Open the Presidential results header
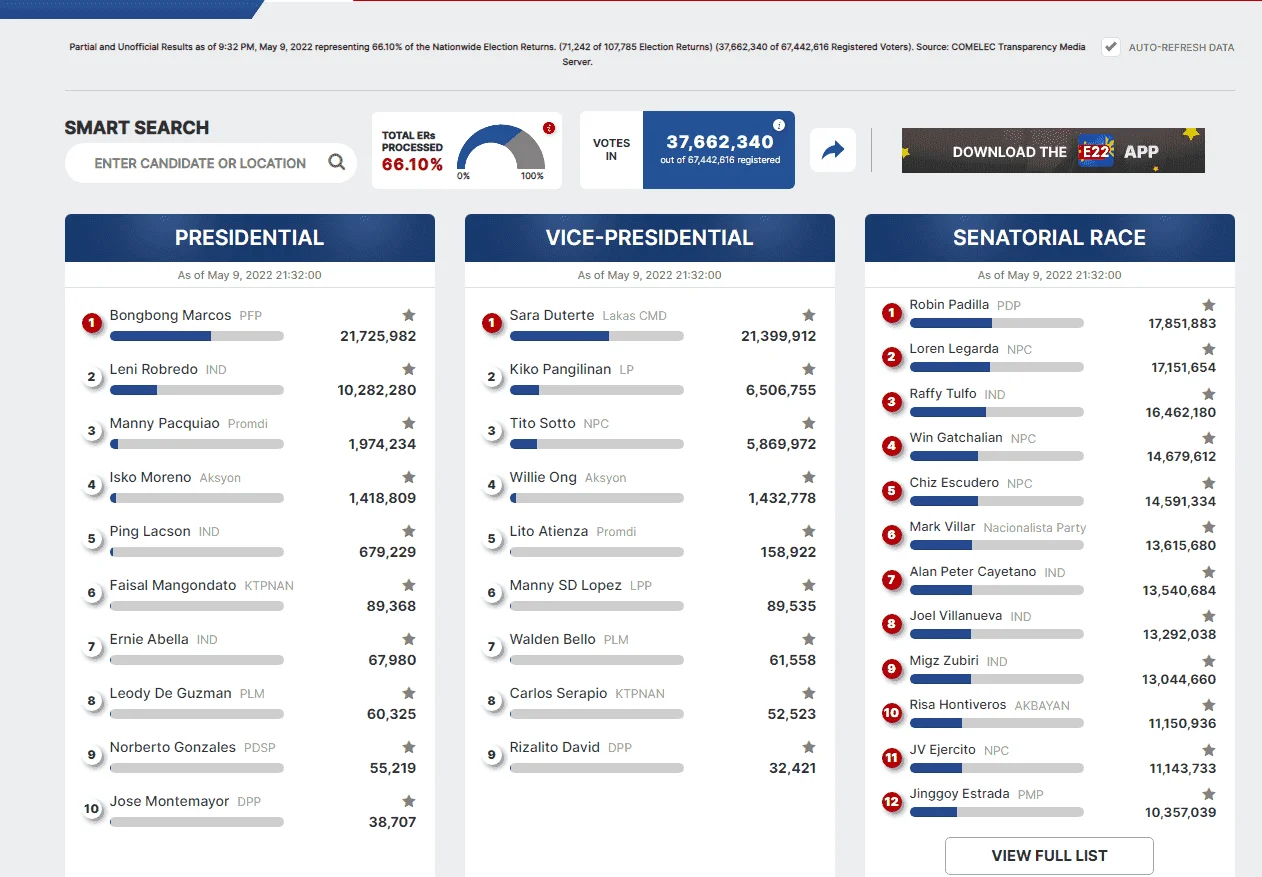Viewport: 1262px width, 877px height. tap(250, 238)
